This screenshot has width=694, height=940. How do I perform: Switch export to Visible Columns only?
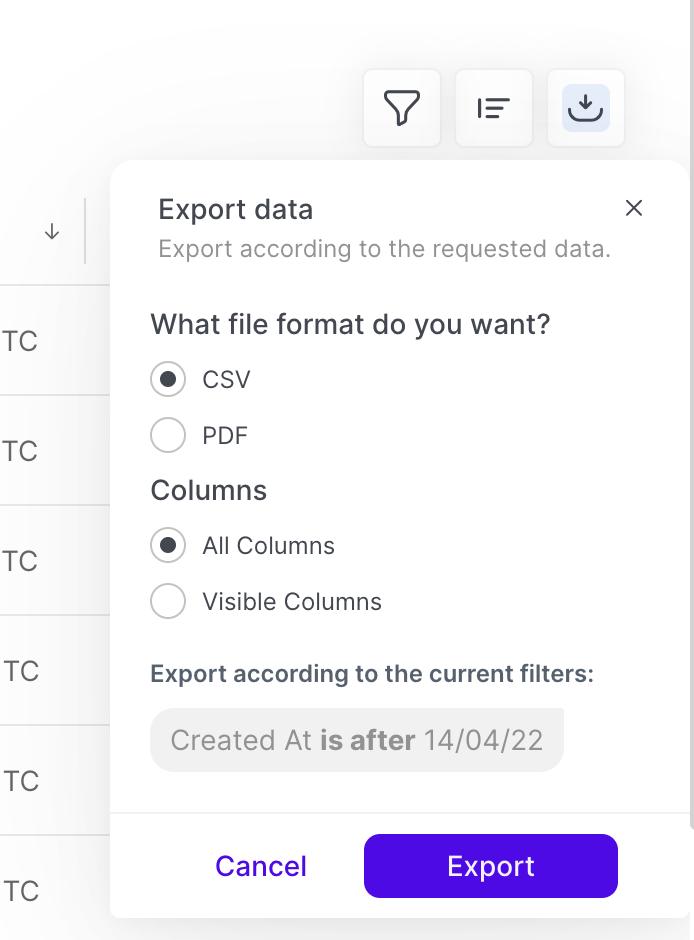tap(168, 601)
